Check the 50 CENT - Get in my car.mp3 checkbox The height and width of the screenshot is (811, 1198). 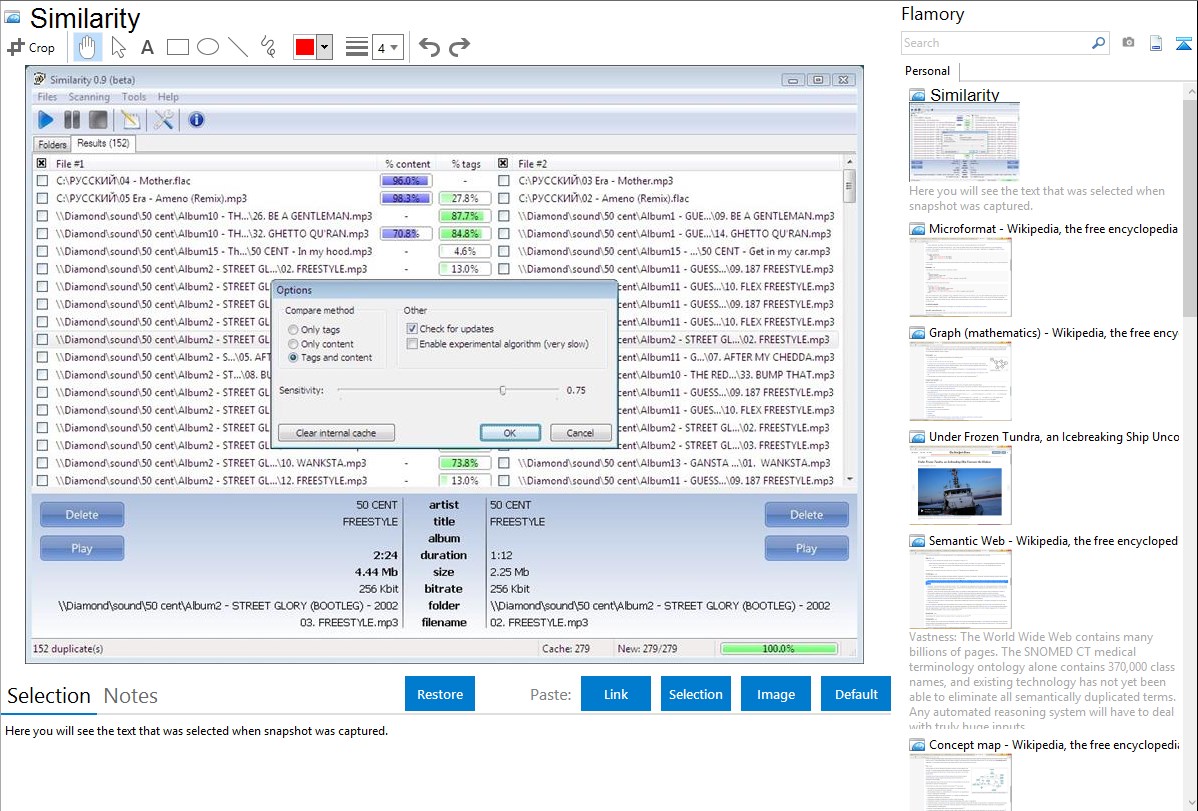coord(503,251)
